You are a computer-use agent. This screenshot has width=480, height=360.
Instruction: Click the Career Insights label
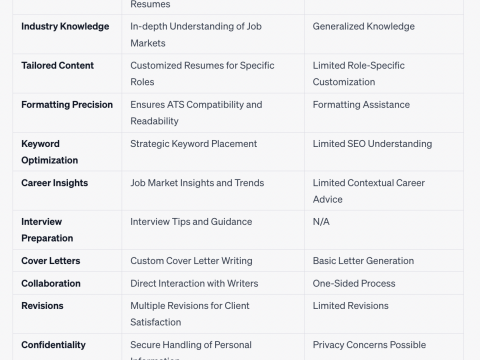point(55,183)
